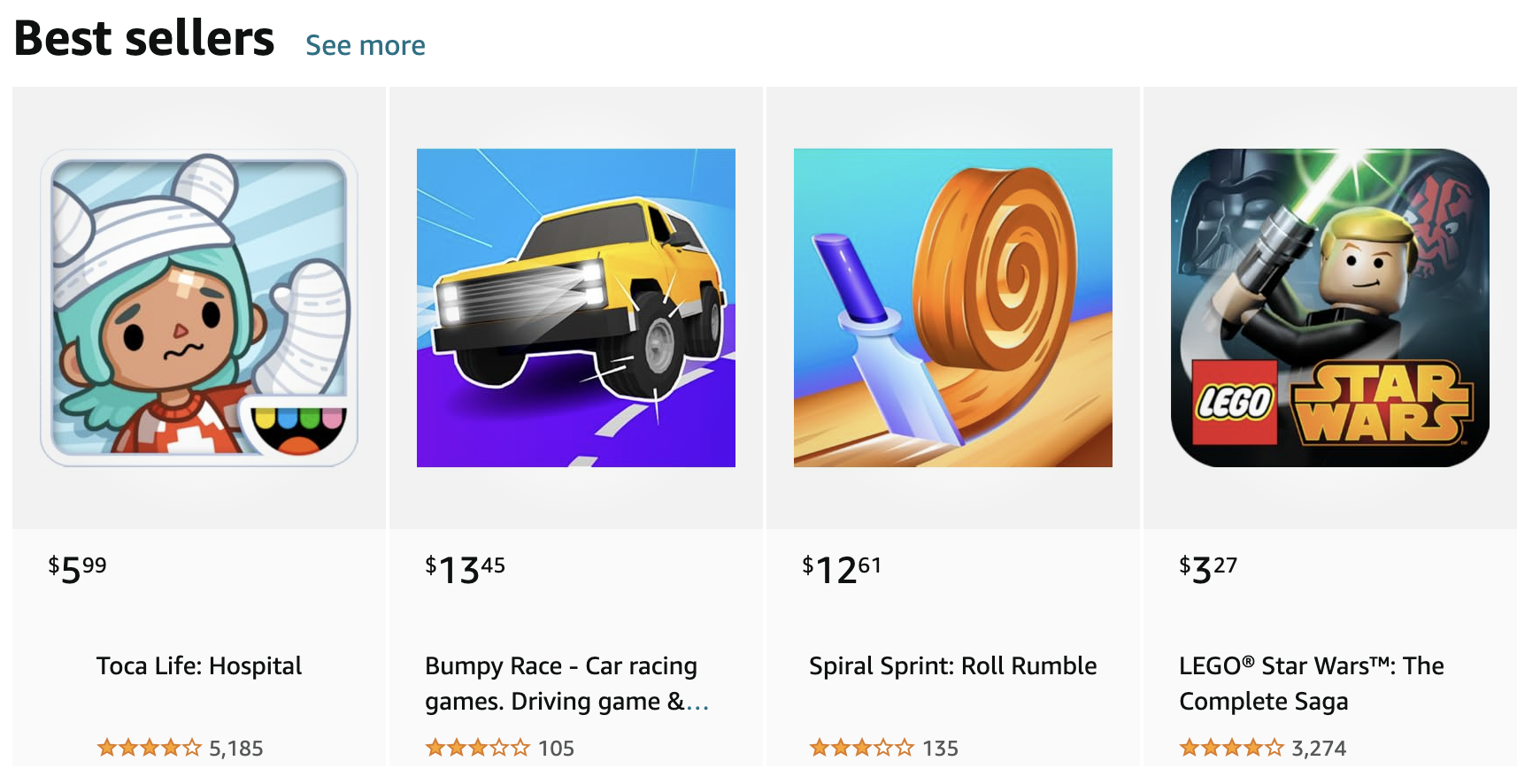Image resolution: width=1517 pixels, height=784 pixels.
Task: Open the See more link
Action: [365, 44]
